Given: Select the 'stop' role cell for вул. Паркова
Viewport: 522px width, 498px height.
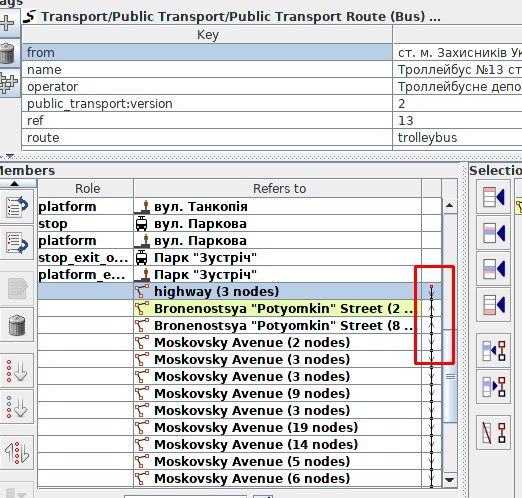Looking at the screenshot, I should tap(86, 223).
